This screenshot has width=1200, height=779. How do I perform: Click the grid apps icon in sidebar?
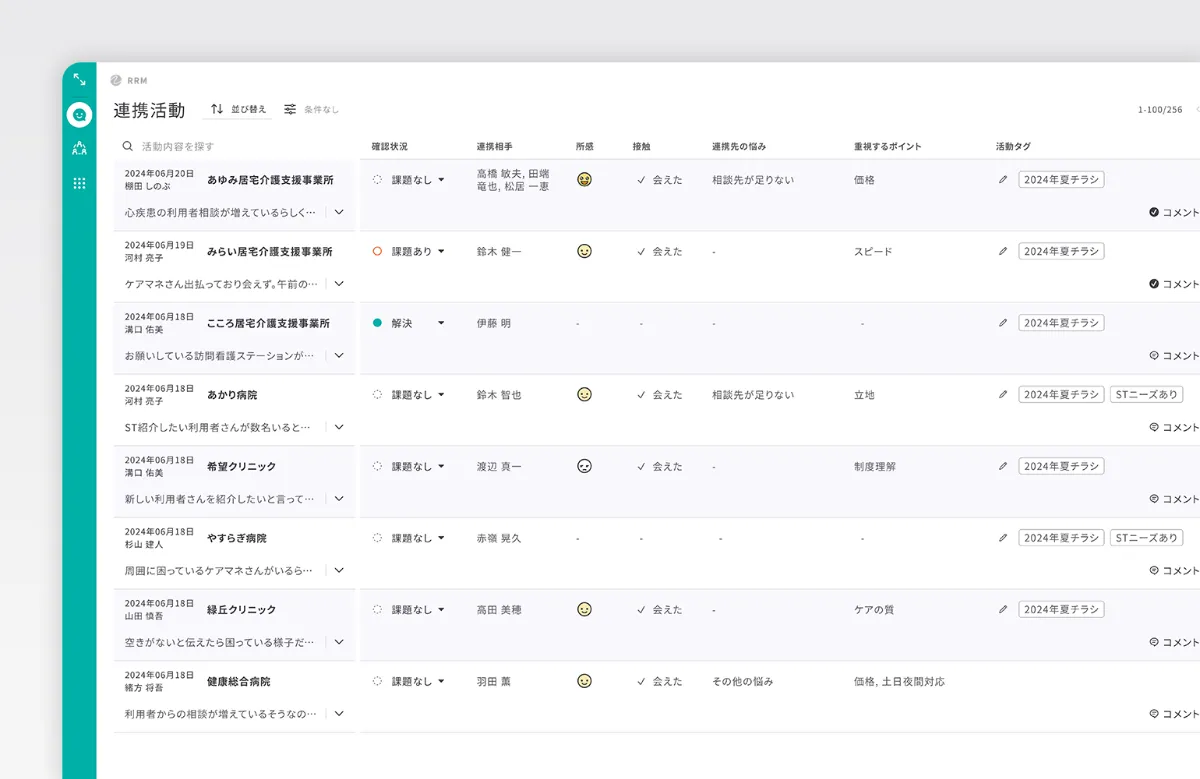[x=78, y=183]
